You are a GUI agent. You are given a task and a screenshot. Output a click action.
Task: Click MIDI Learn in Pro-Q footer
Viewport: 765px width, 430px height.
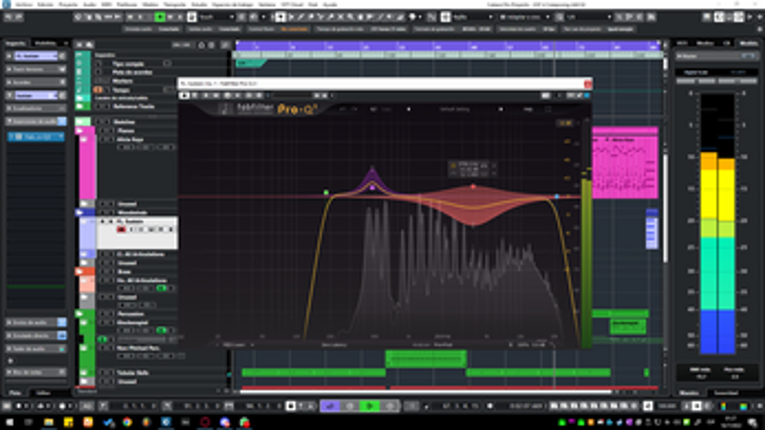tap(234, 345)
